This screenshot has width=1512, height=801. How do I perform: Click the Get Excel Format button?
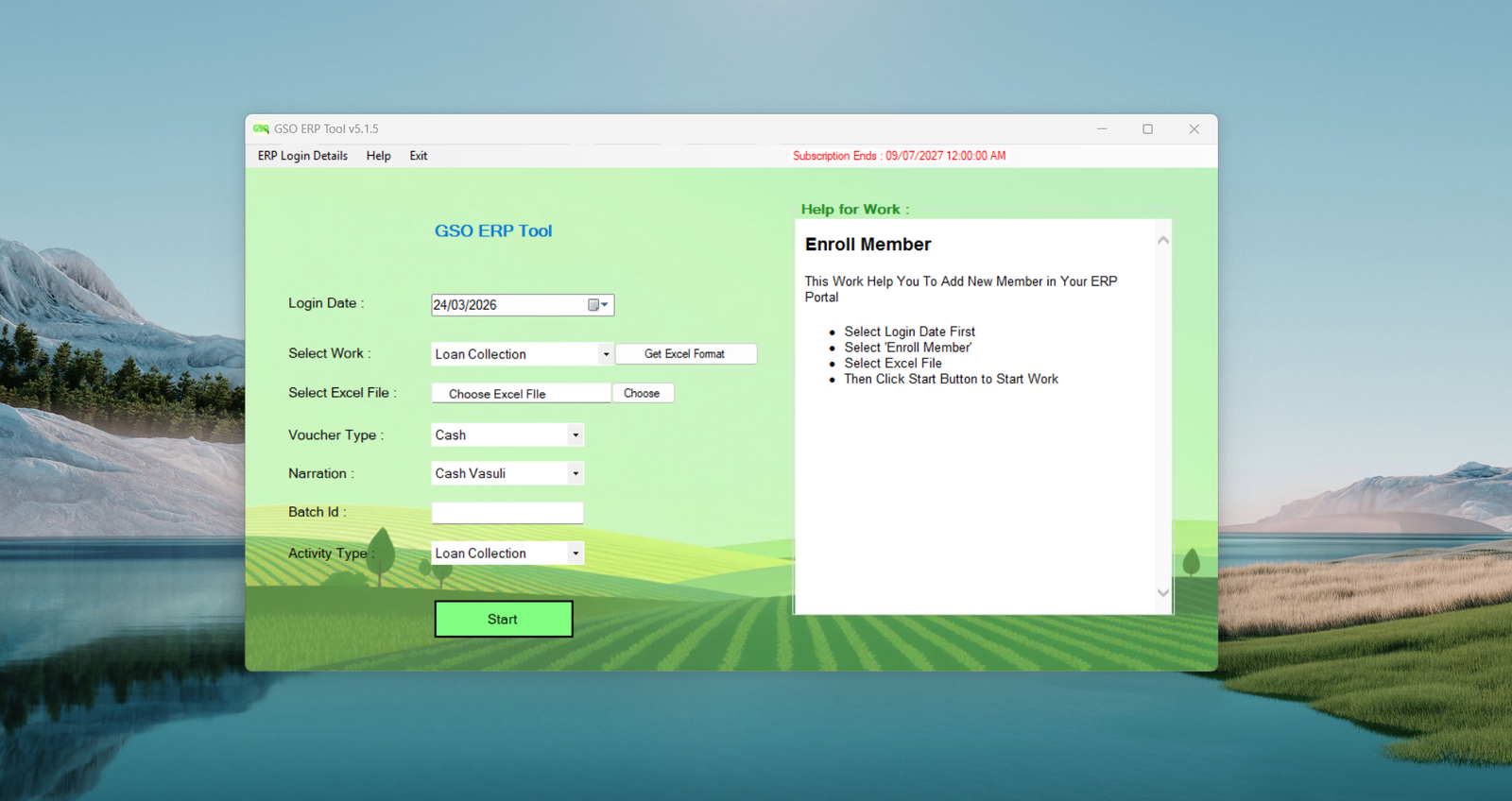685,354
